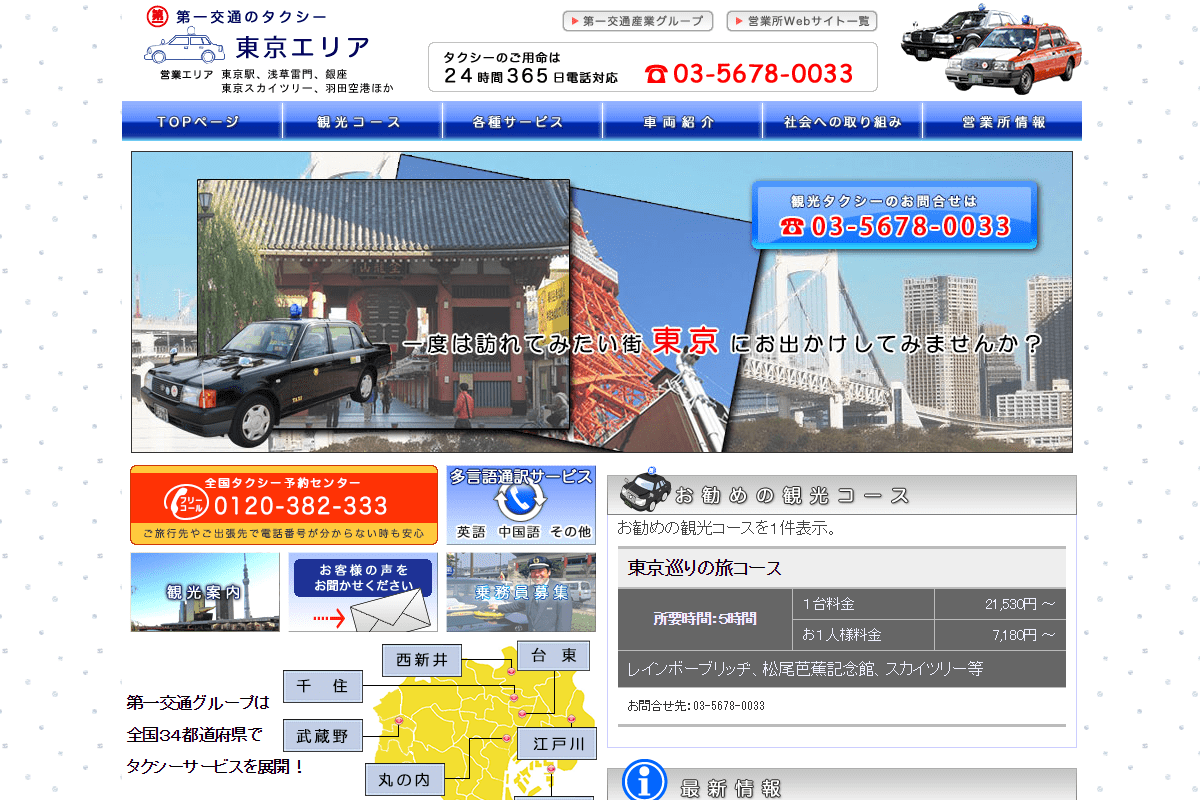
Task: Open the 各種サービス menu item
Action: coord(522,121)
